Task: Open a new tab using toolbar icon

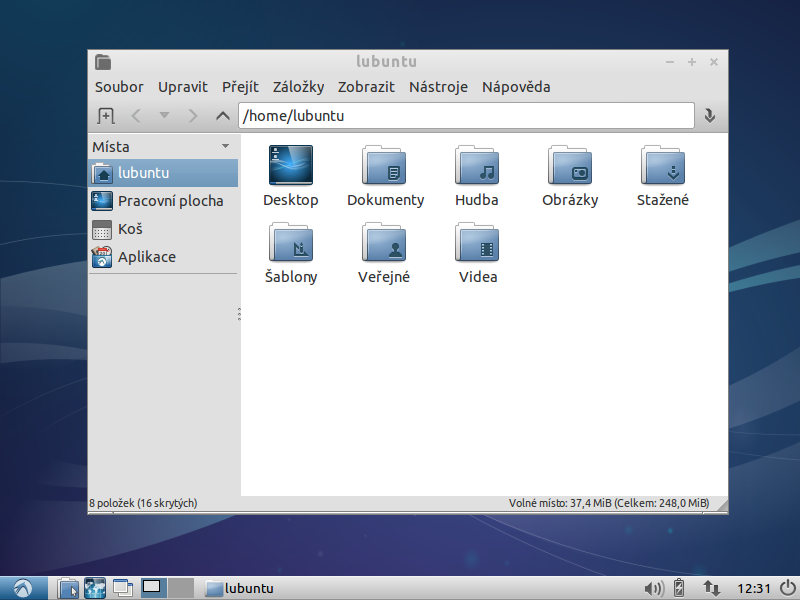Action: (x=106, y=116)
